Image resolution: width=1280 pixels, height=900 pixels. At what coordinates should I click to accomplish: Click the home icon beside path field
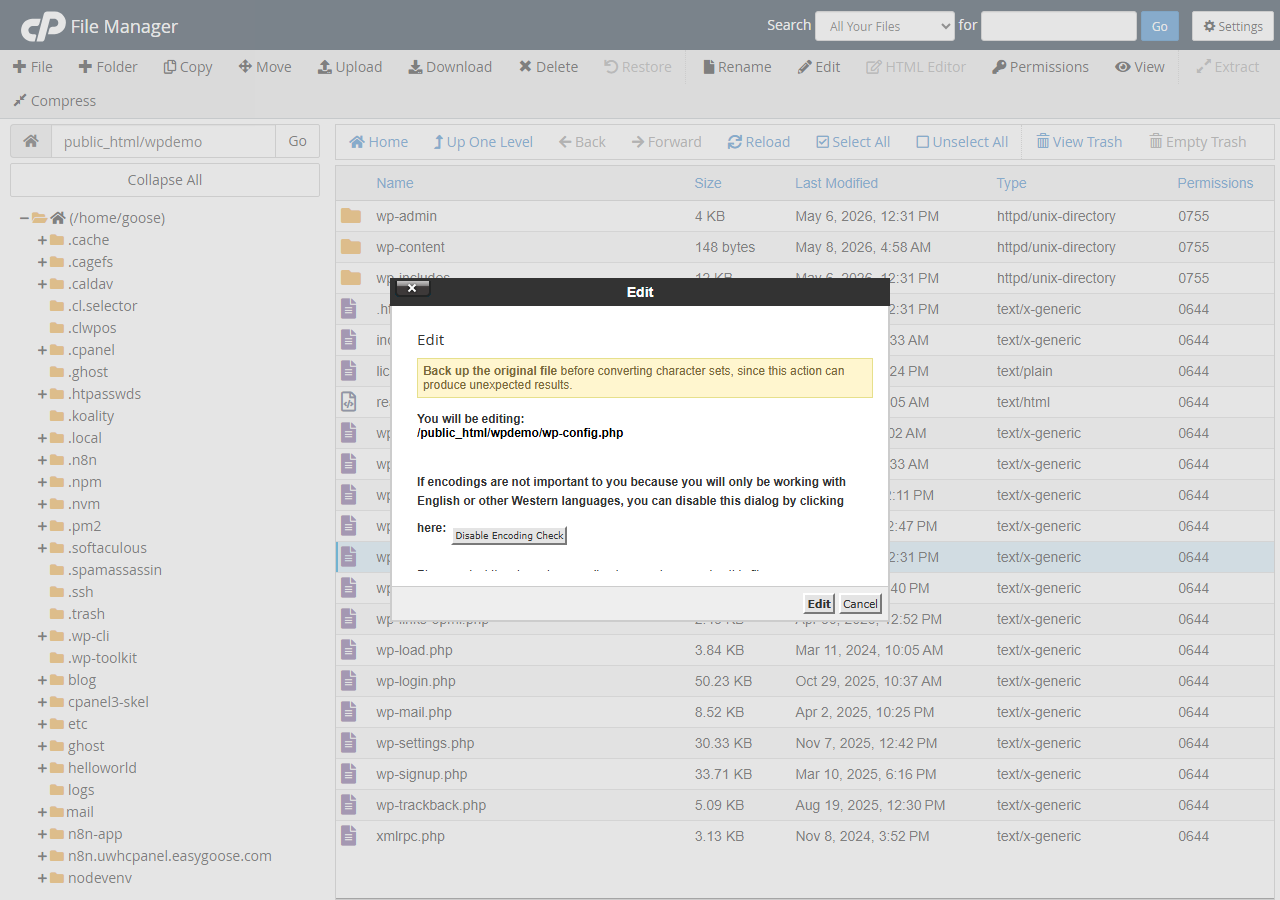tap(31, 141)
